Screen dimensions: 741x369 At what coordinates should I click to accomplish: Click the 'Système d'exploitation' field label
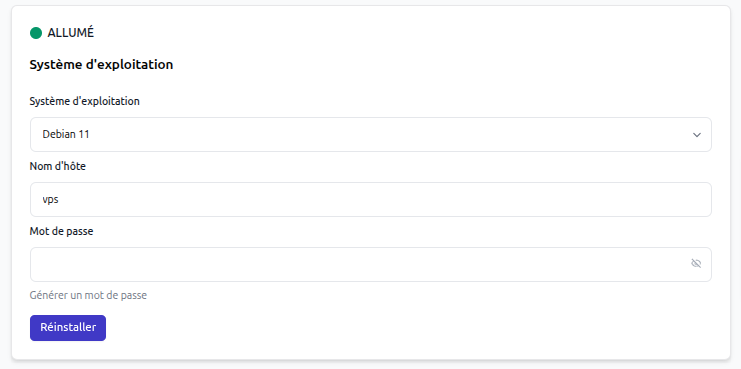pyautogui.click(x=85, y=101)
